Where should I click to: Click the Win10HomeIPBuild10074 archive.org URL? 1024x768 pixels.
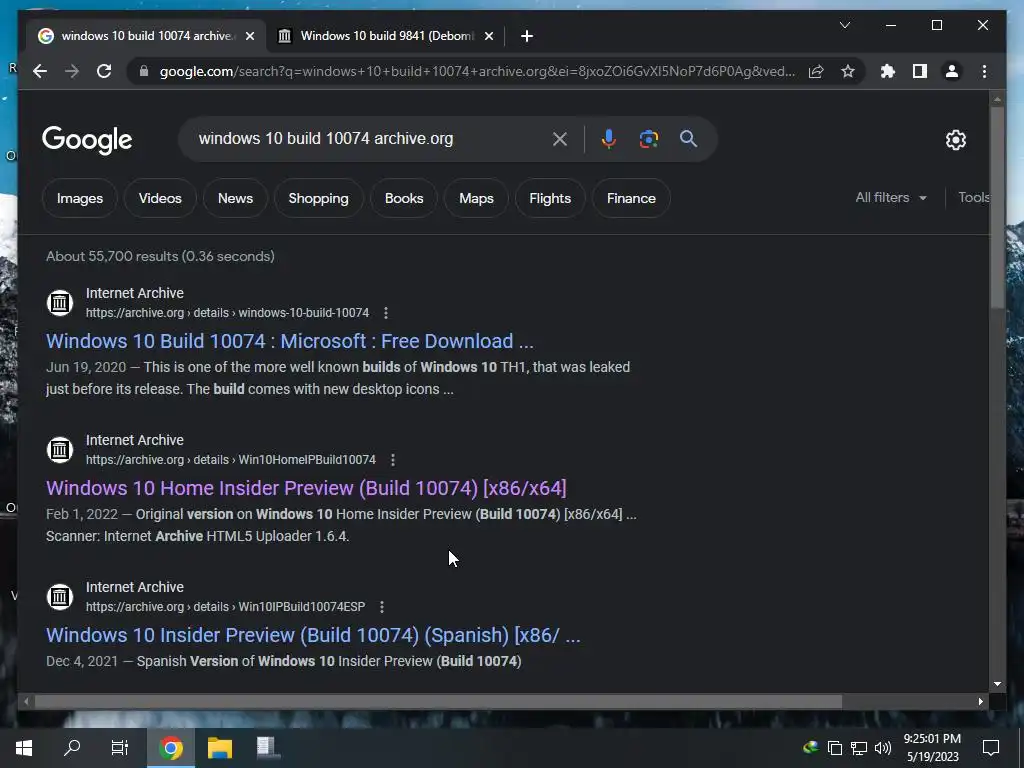(231, 460)
